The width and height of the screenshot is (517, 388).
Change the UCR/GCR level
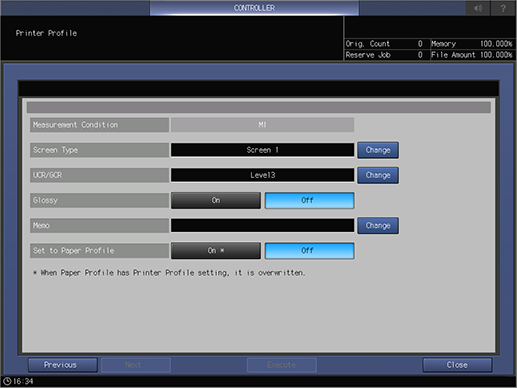click(x=378, y=175)
